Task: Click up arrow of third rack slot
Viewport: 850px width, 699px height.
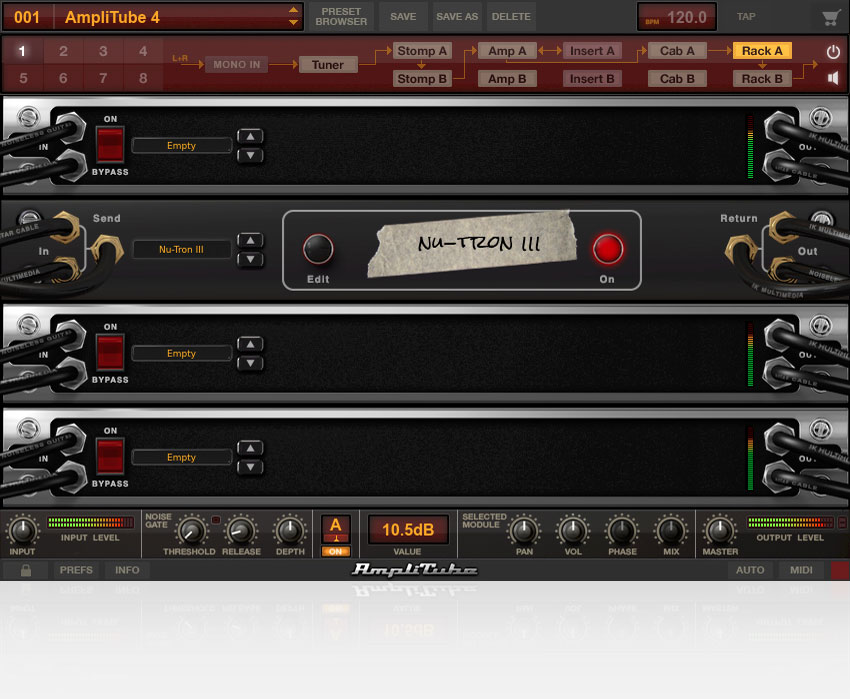Action: click(x=250, y=344)
